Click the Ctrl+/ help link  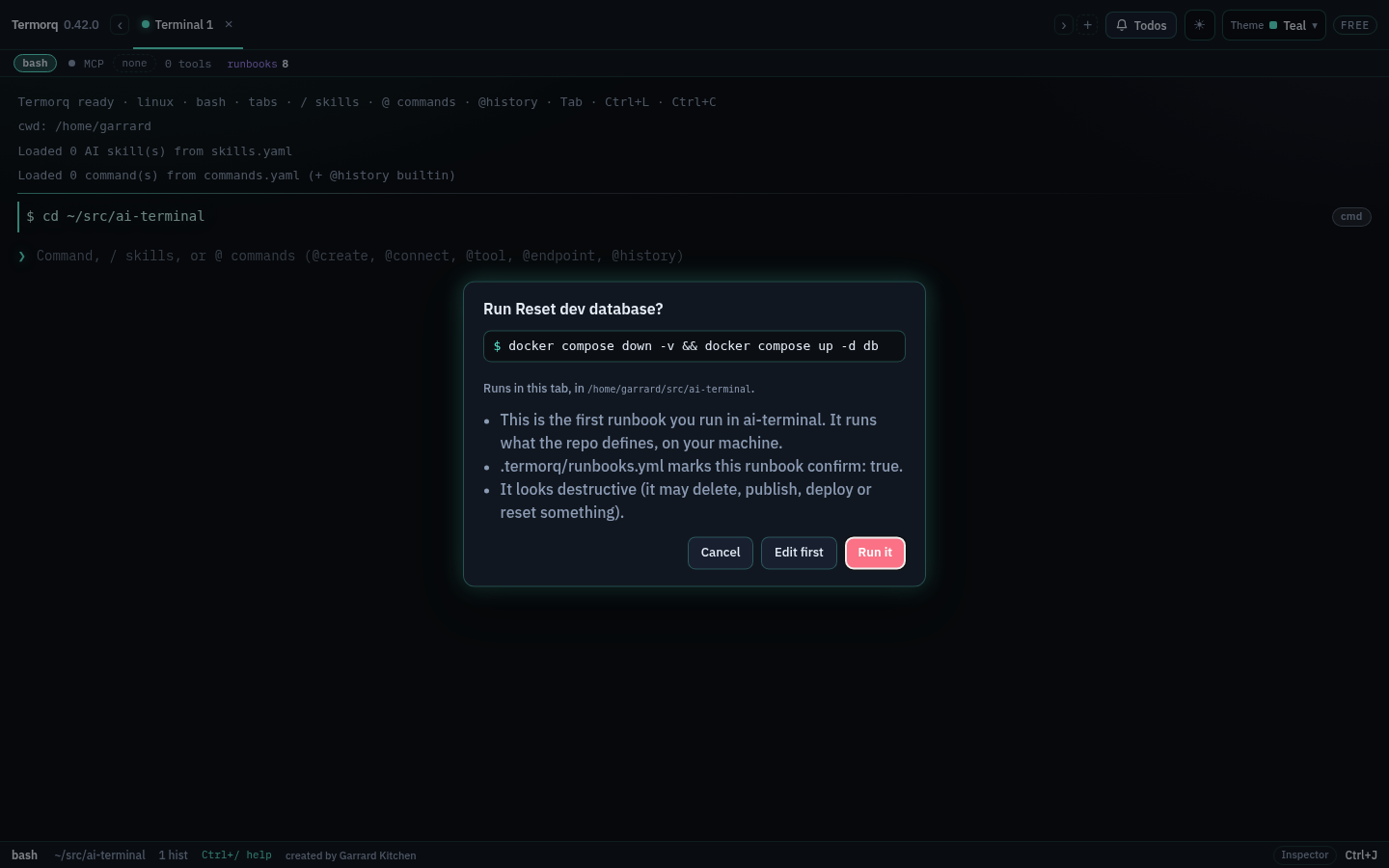236,855
